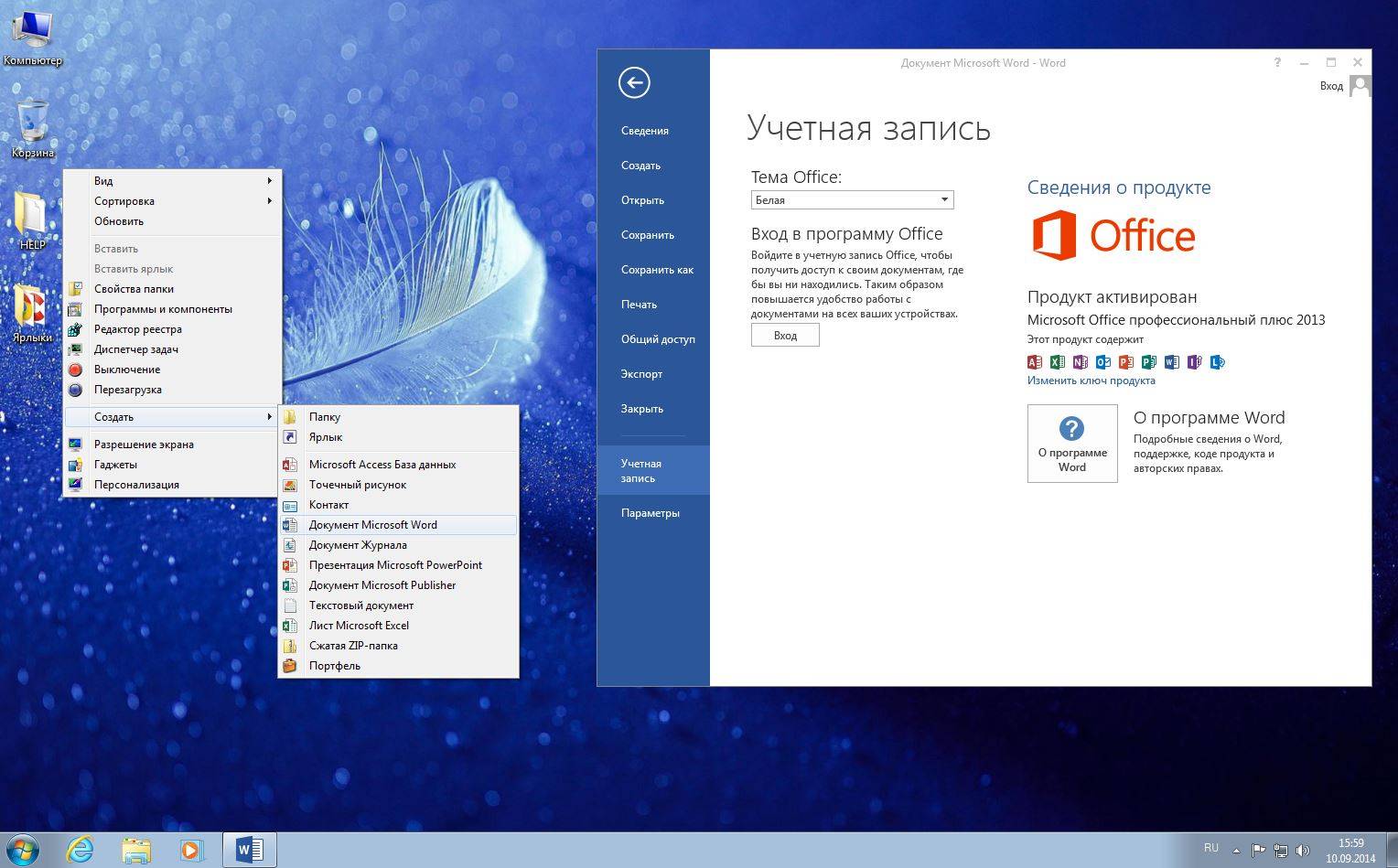Click the О программе Word button
The image size is (1398, 868).
click(x=1071, y=444)
